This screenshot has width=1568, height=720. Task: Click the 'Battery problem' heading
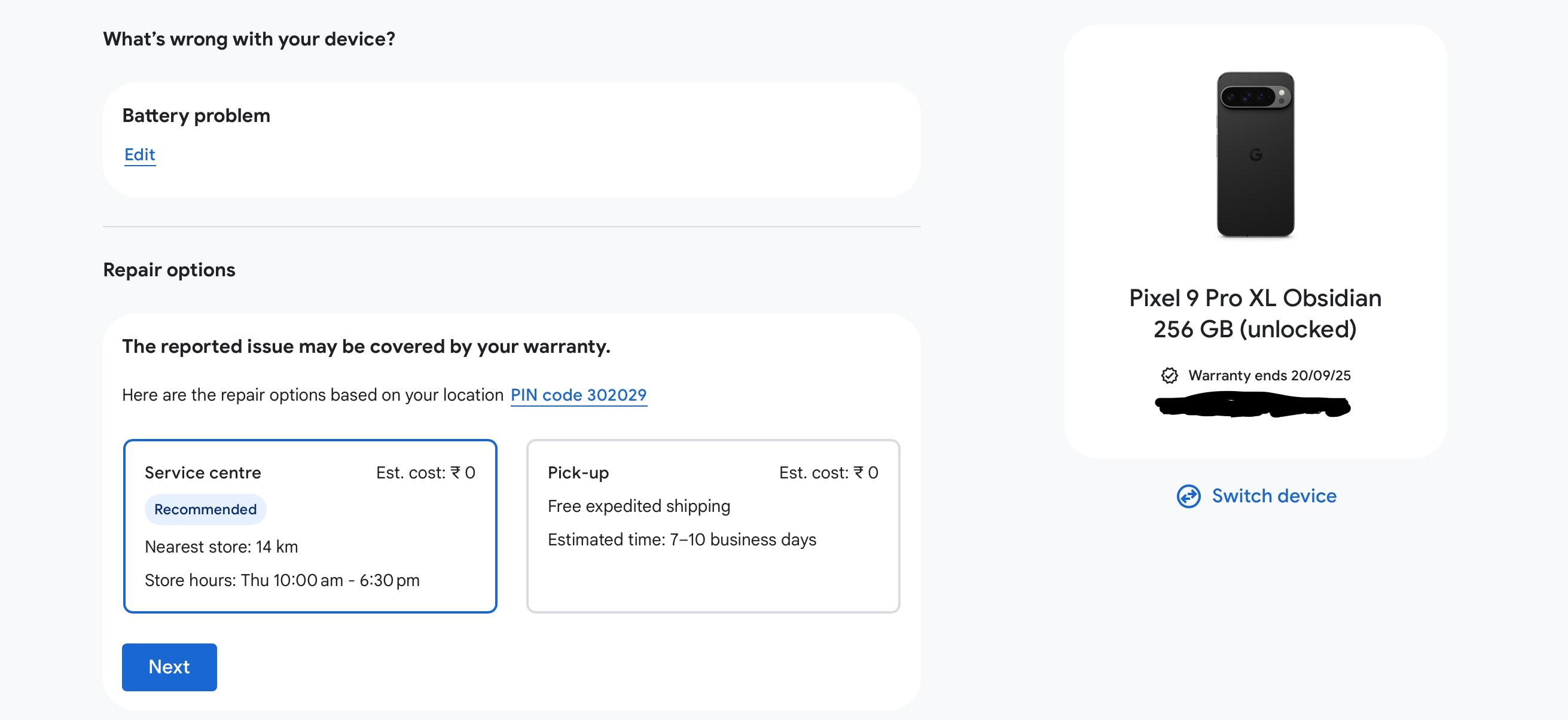coord(196,115)
